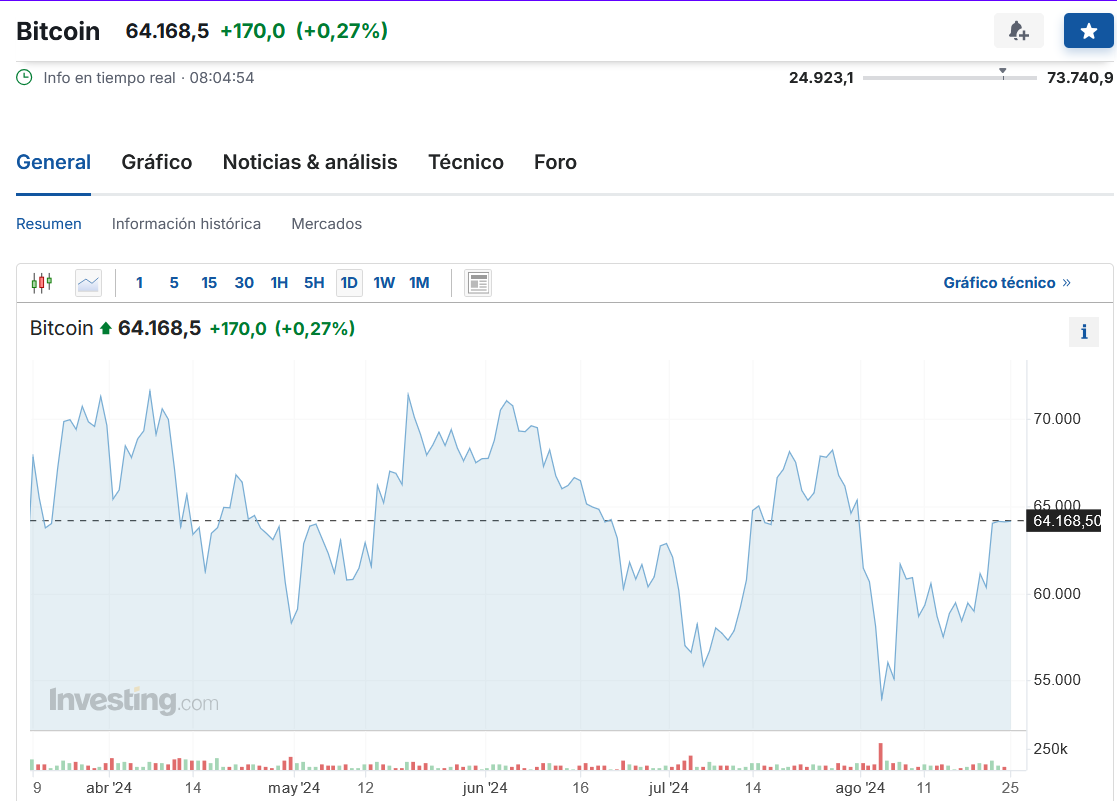Image resolution: width=1117 pixels, height=801 pixels.
Task: Open the news overlay chart icon
Action: (478, 283)
